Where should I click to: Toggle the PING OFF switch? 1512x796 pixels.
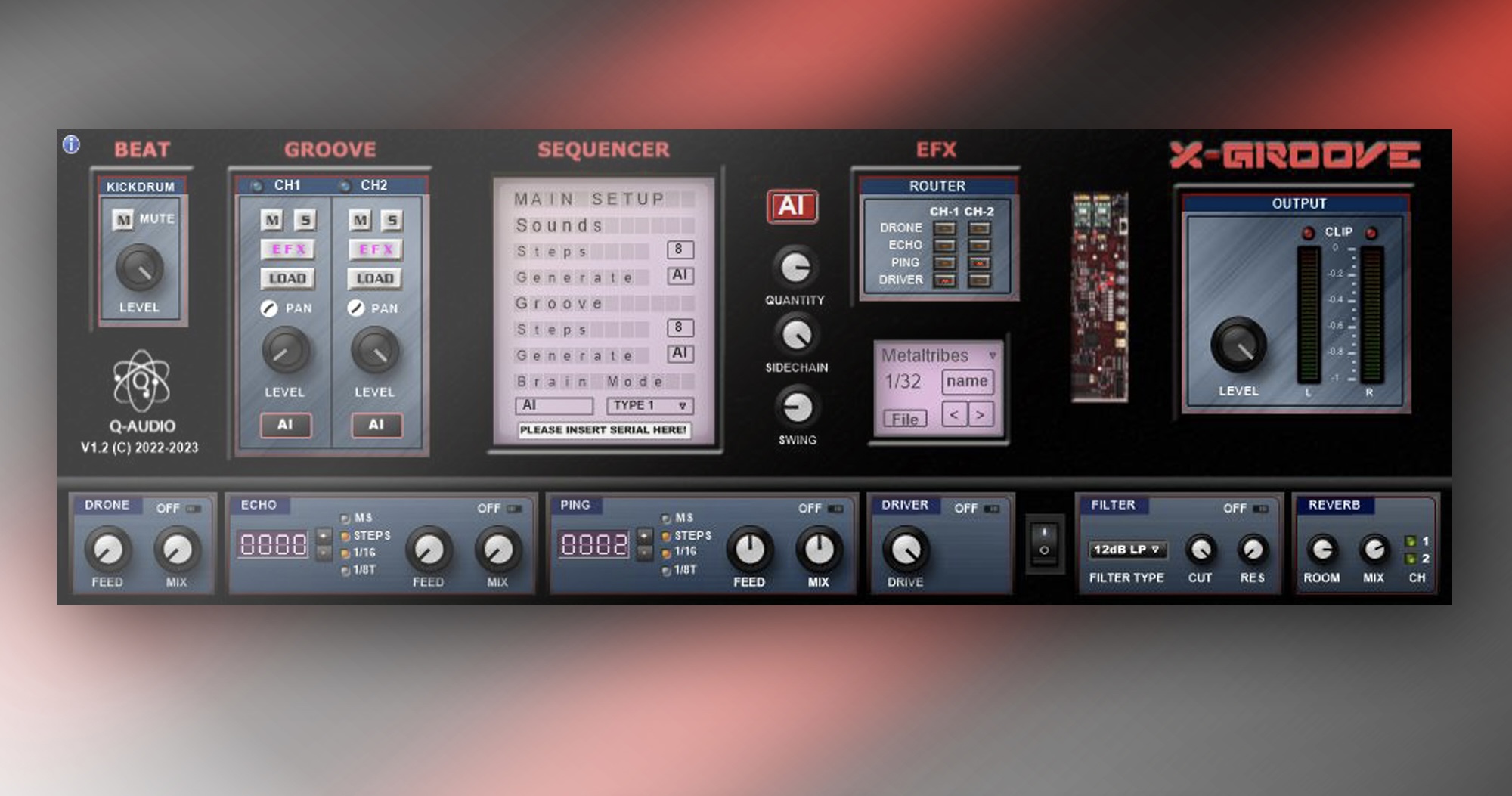(x=835, y=509)
